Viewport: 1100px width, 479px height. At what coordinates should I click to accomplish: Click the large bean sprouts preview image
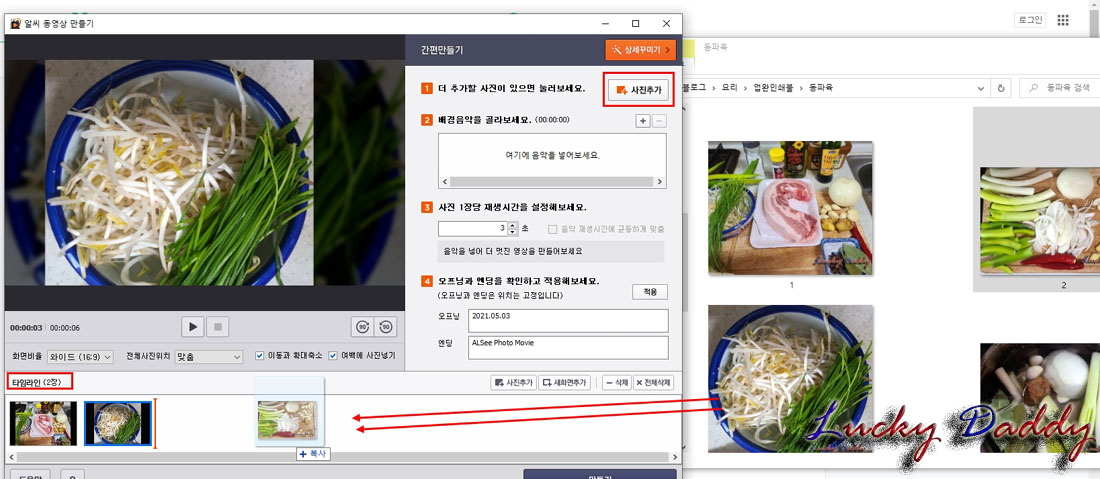pyautogui.click(x=179, y=173)
